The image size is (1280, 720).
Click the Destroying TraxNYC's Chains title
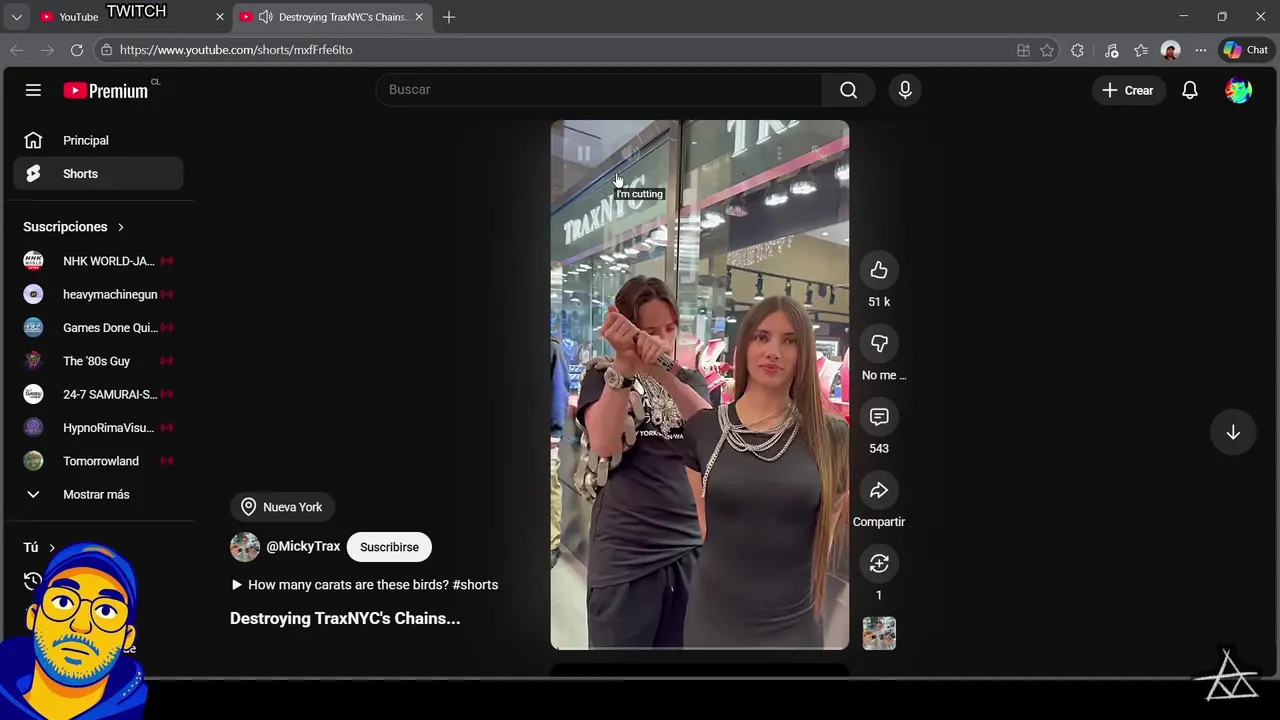pyautogui.click(x=345, y=618)
